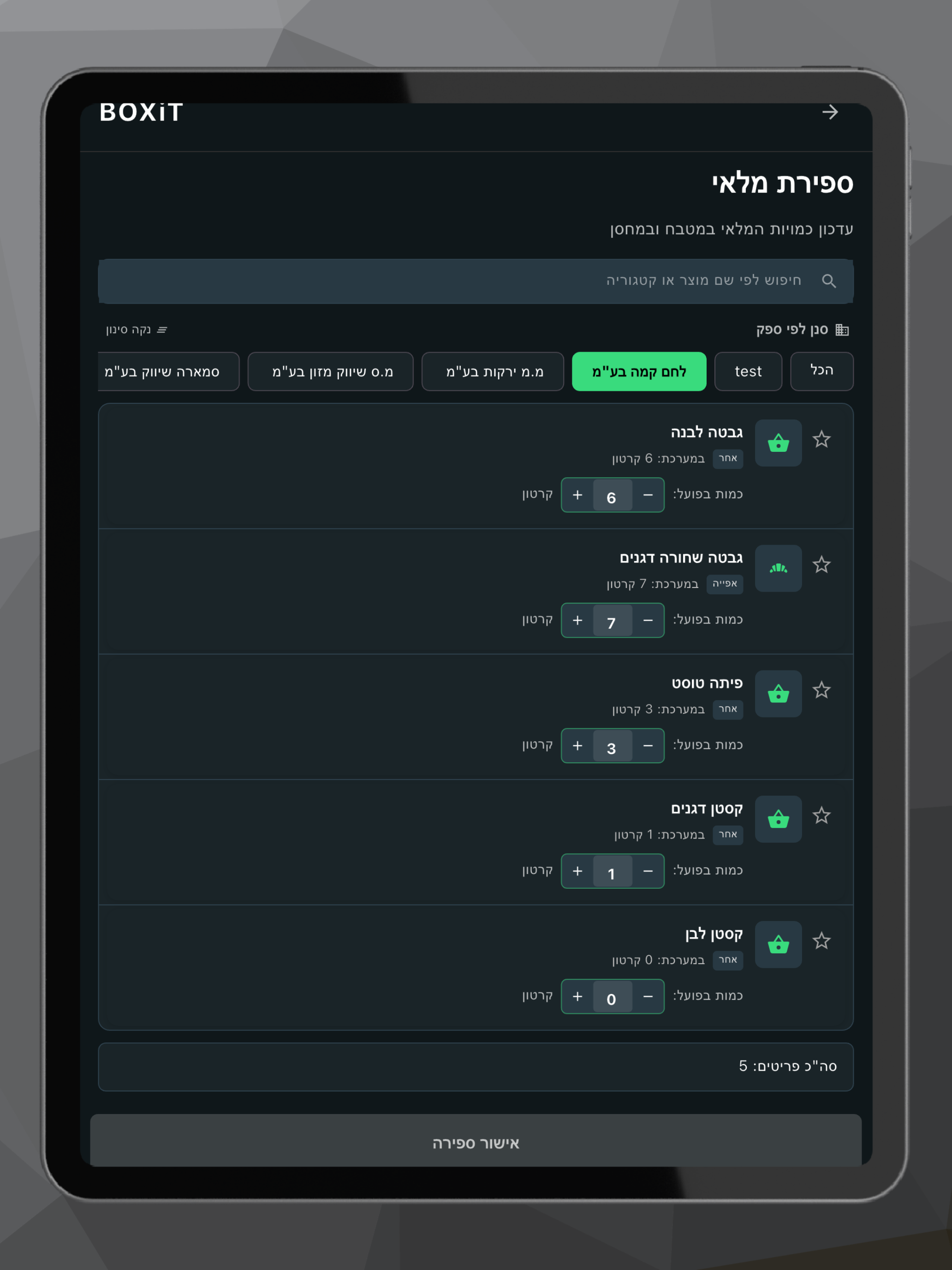Select the מ.מ ירקות בע"מ tab
952x1270 pixels.
pos(493,371)
